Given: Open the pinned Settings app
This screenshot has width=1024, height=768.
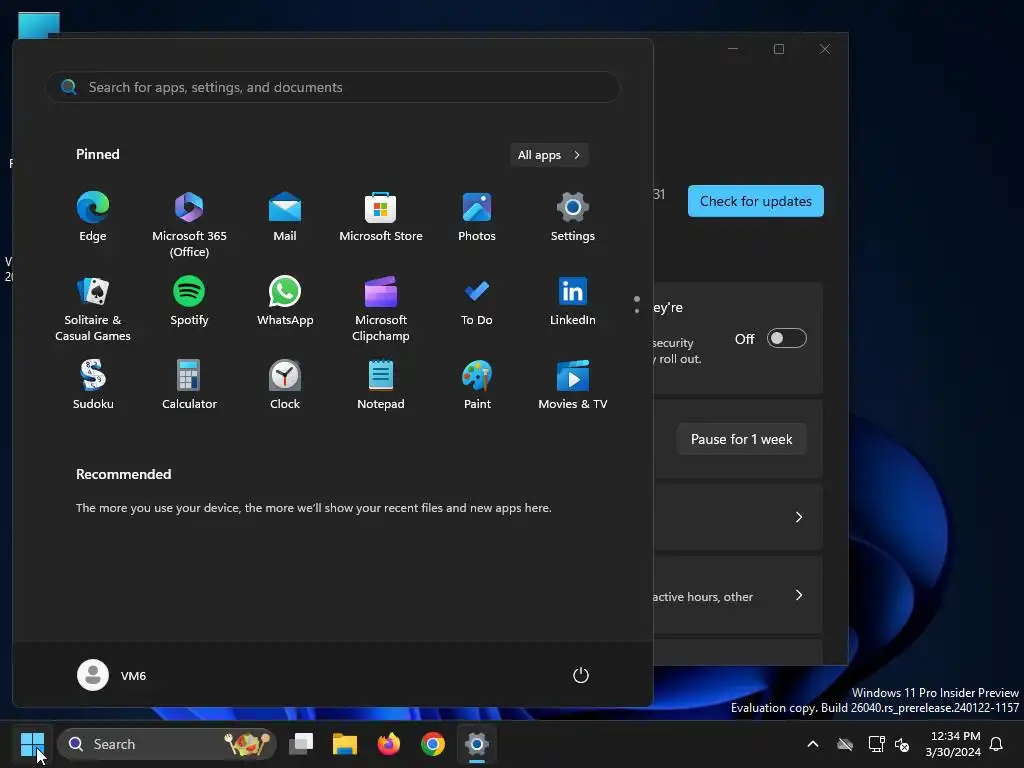Looking at the screenshot, I should pyautogui.click(x=573, y=218).
